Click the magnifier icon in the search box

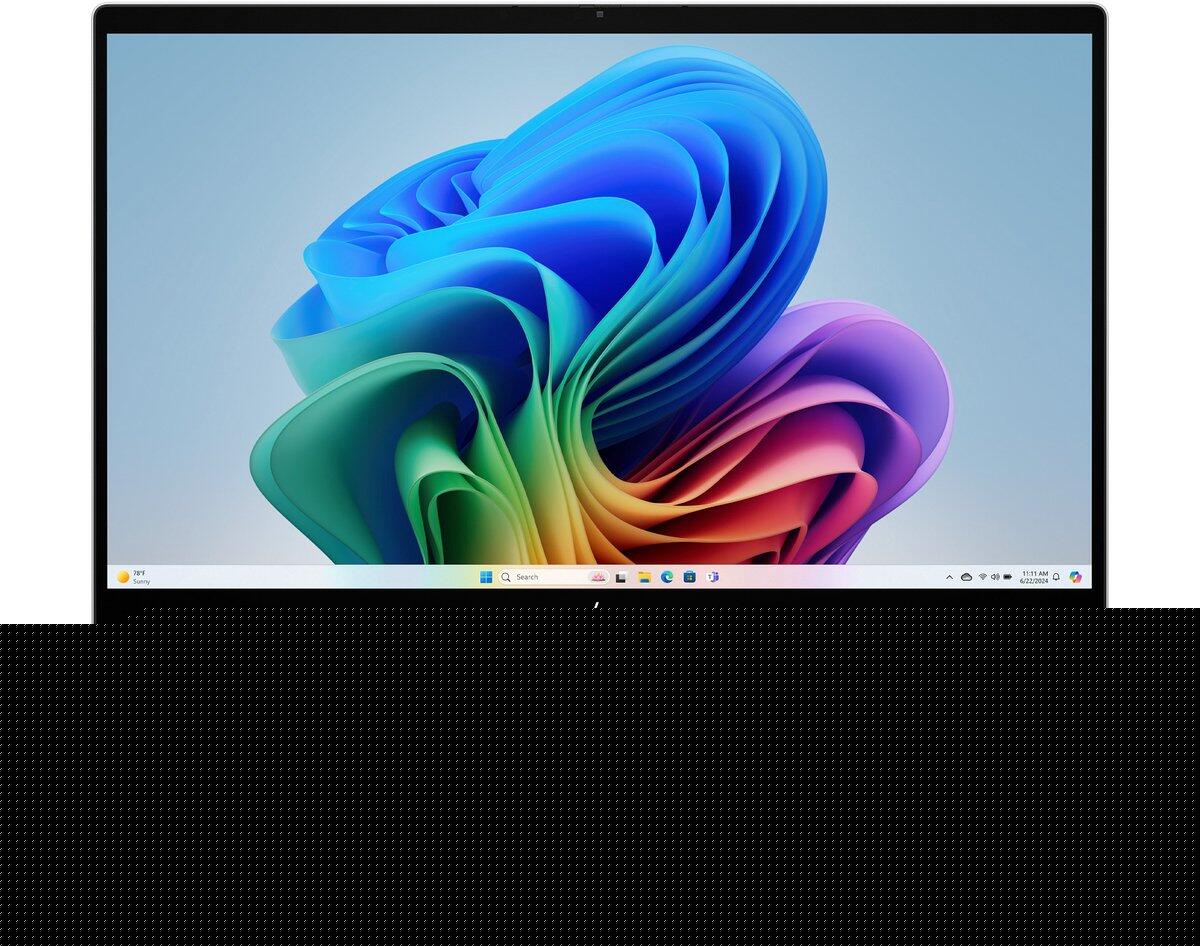coord(506,577)
